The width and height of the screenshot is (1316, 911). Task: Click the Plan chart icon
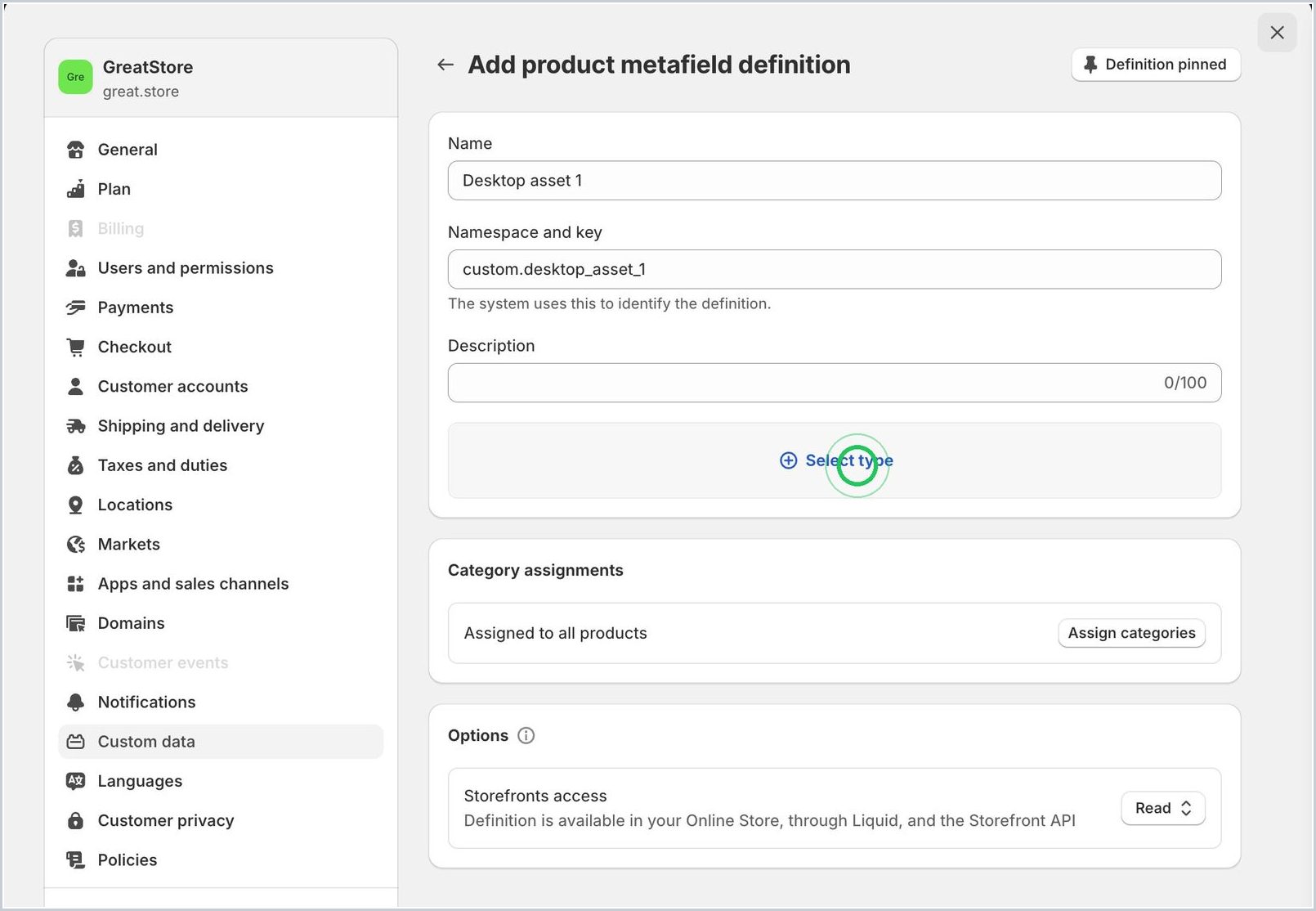75,189
